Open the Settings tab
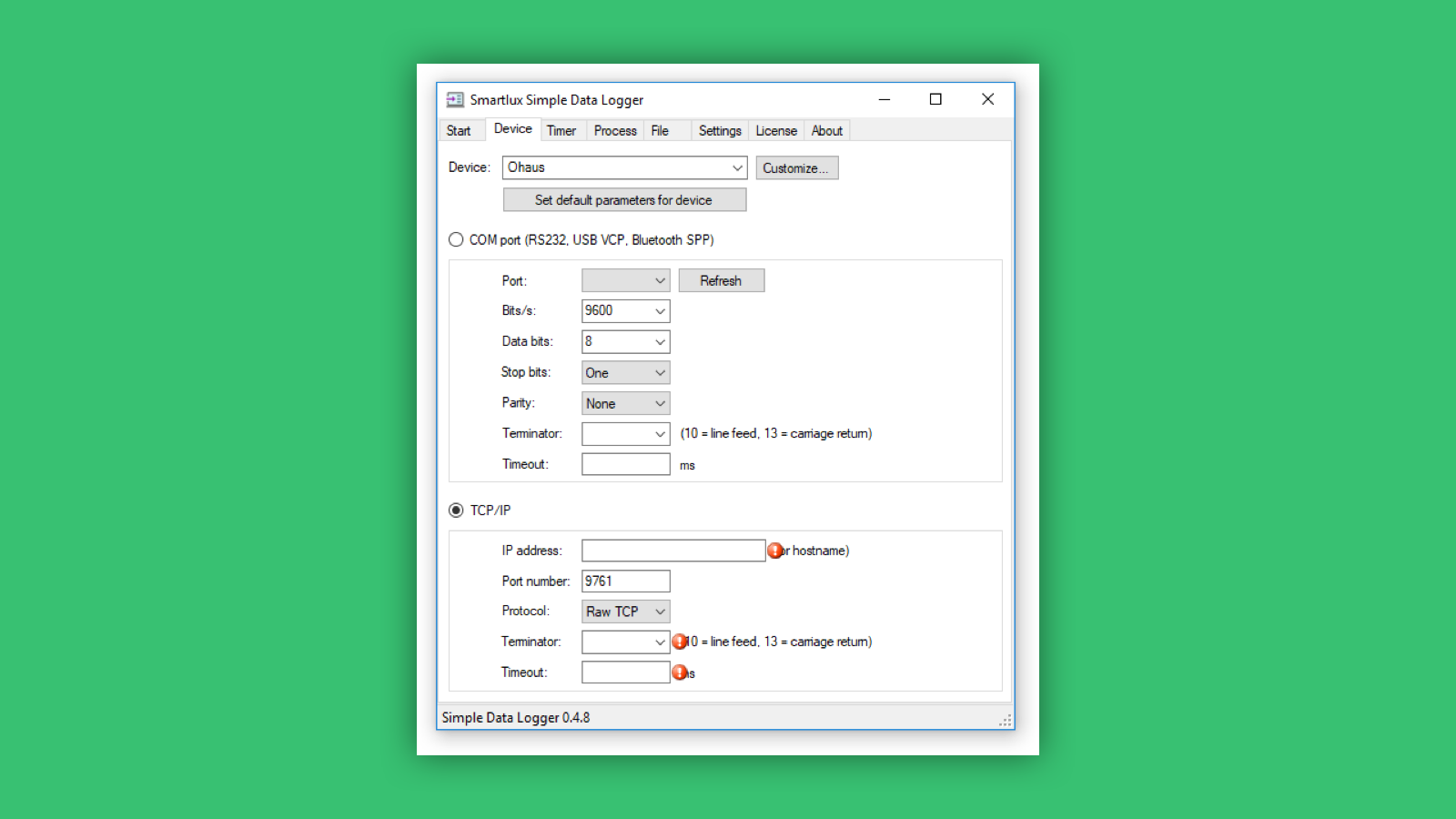Screen dimensions: 1456x819 719,130
